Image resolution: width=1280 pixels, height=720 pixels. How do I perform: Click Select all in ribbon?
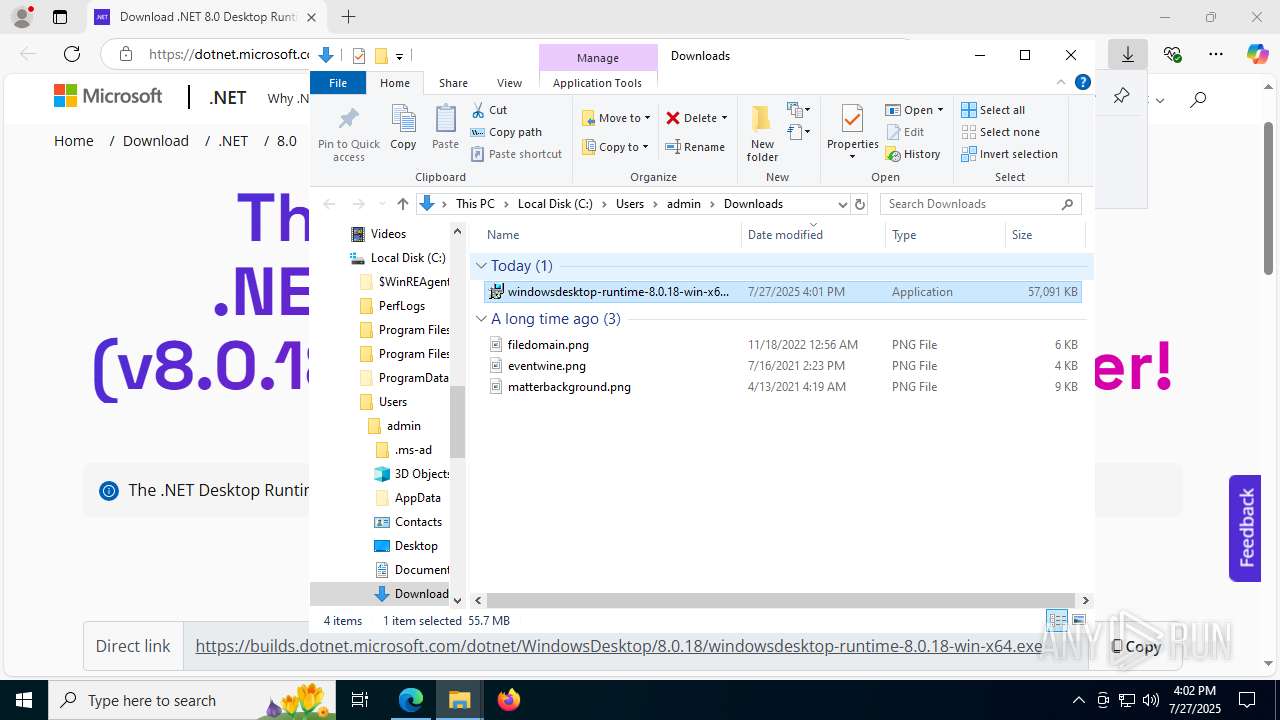993,110
